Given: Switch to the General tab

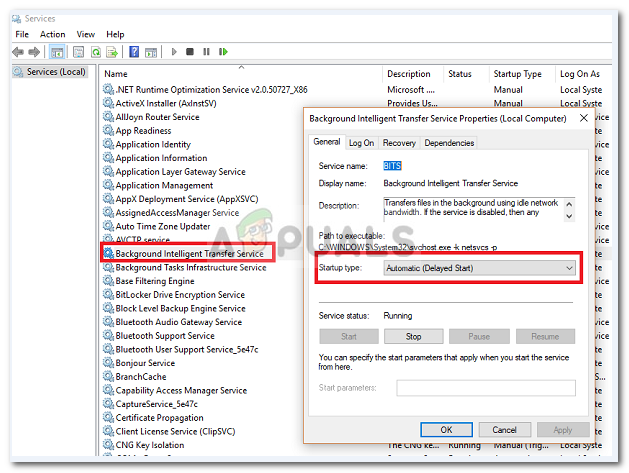Looking at the screenshot, I should (327, 142).
